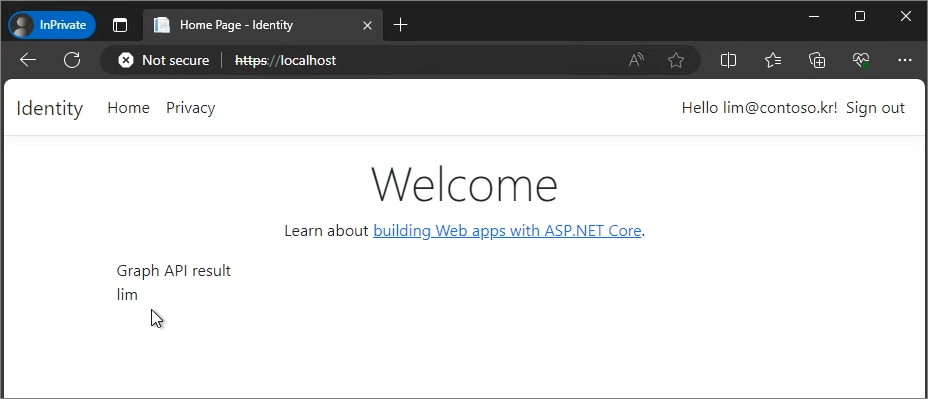928x399 pixels.
Task: Open Settings and more ellipsis menu
Action: 905,60
